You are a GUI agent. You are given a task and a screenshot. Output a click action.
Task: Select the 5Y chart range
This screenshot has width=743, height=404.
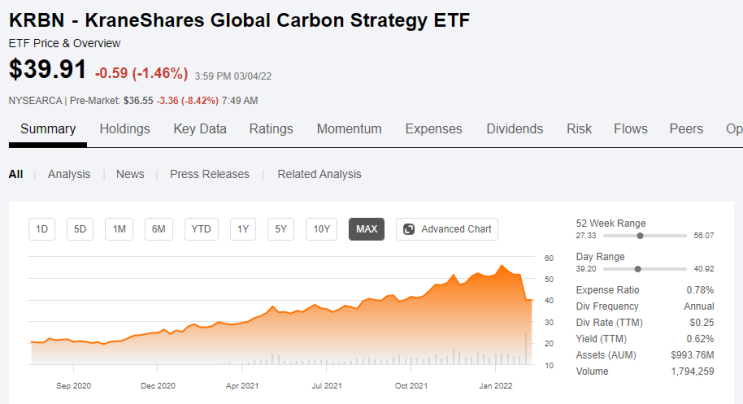tap(281, 229)
